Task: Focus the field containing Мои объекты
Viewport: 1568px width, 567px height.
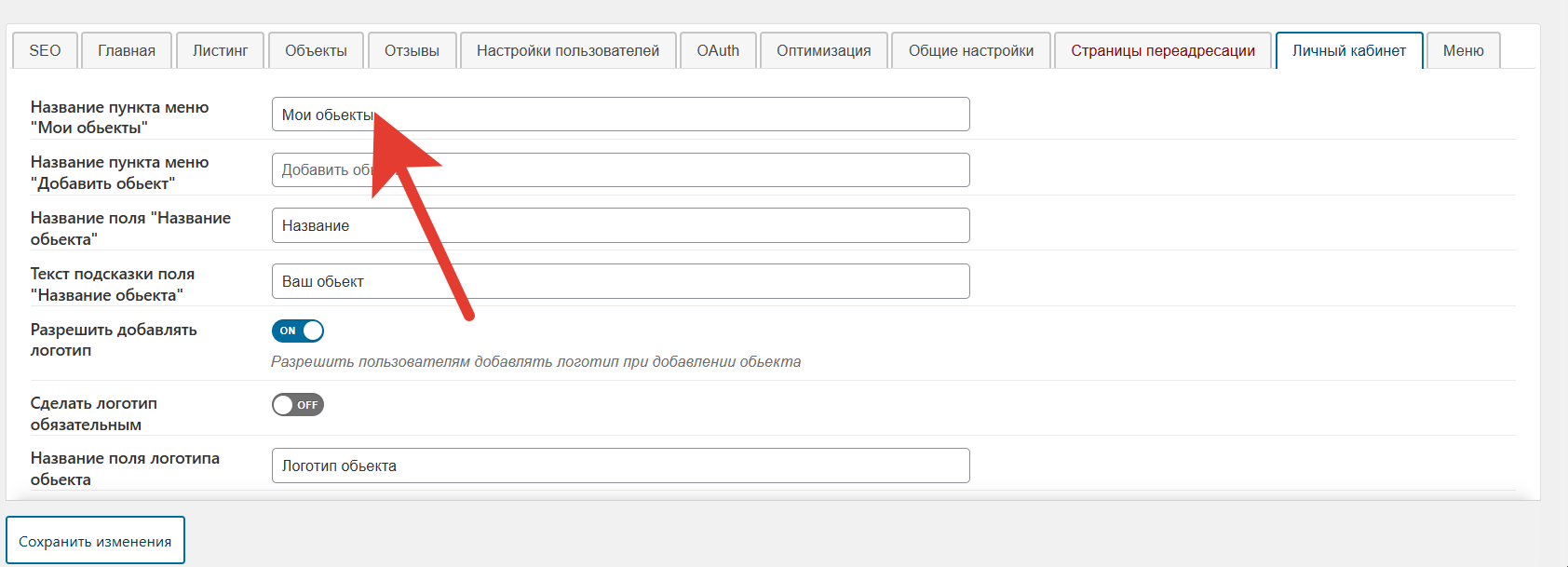Action: coord(652,115)
